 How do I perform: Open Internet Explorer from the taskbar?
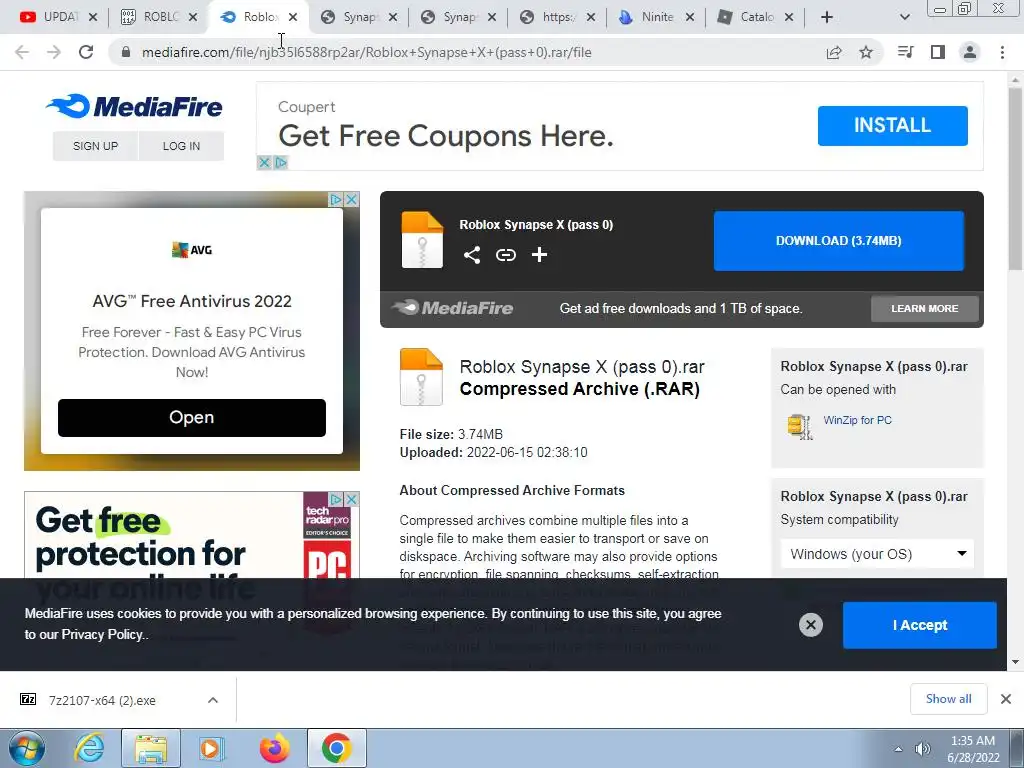(x=89, y=748)
